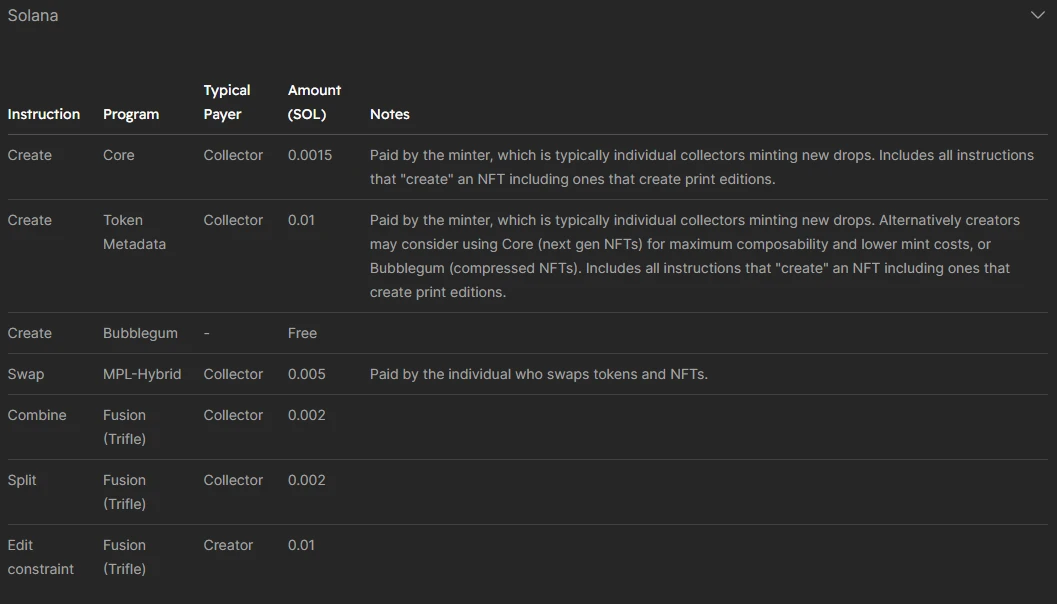Click the Combine instruction cell
This screenshot has height=604, width=1057.
[x=37, y=415]
